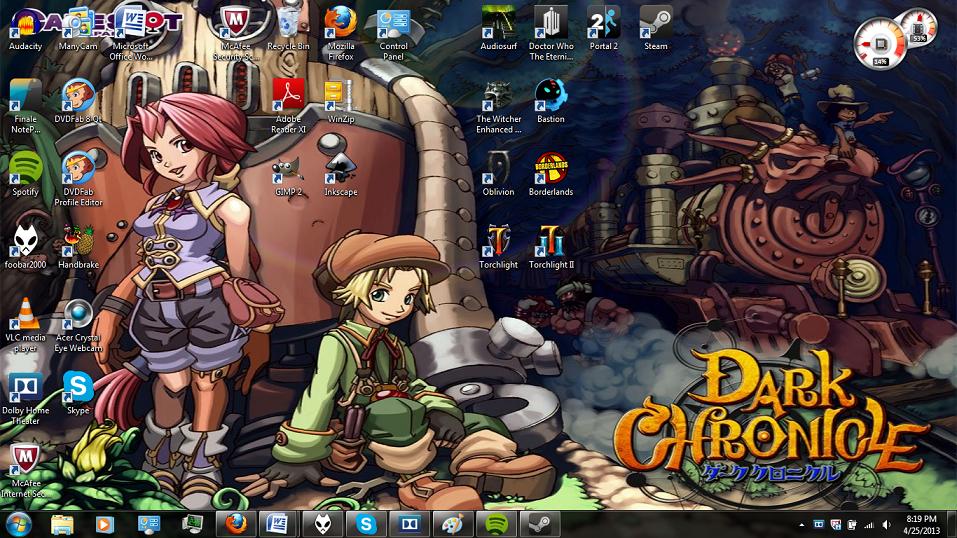
Task: Launch Bastion game icon
Action: [x=551, y=102]
